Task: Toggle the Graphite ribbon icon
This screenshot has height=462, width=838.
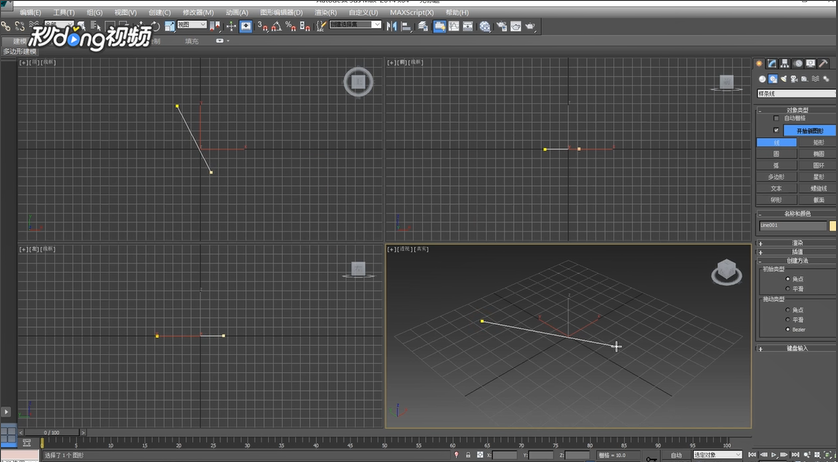Action: (439, 26)
